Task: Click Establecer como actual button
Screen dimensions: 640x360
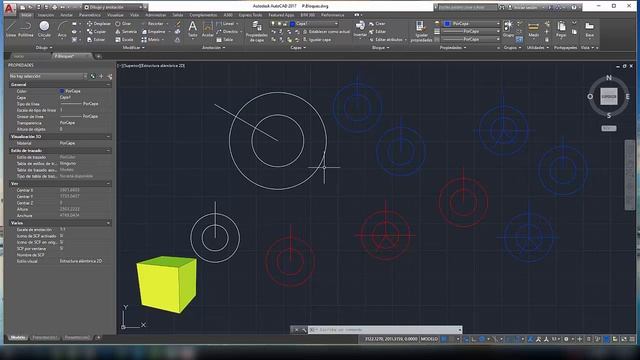Action: [327, 31]
